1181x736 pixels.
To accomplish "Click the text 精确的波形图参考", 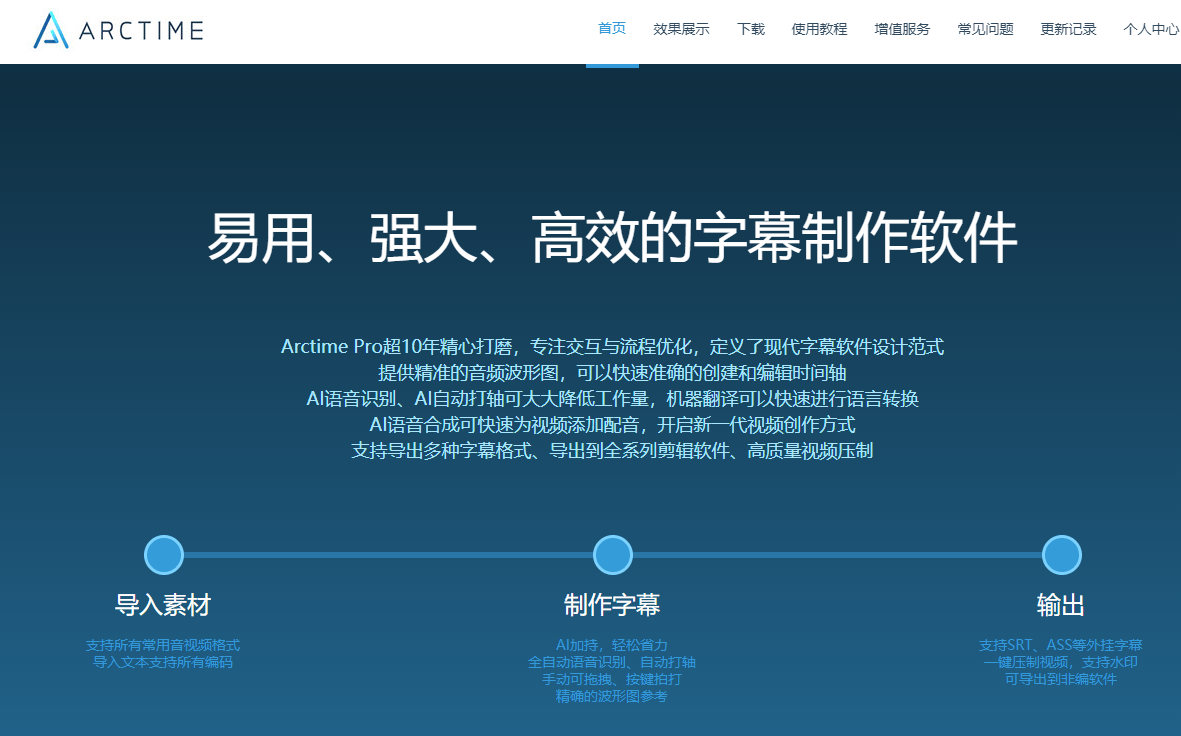I will click(x=612, y=696).
